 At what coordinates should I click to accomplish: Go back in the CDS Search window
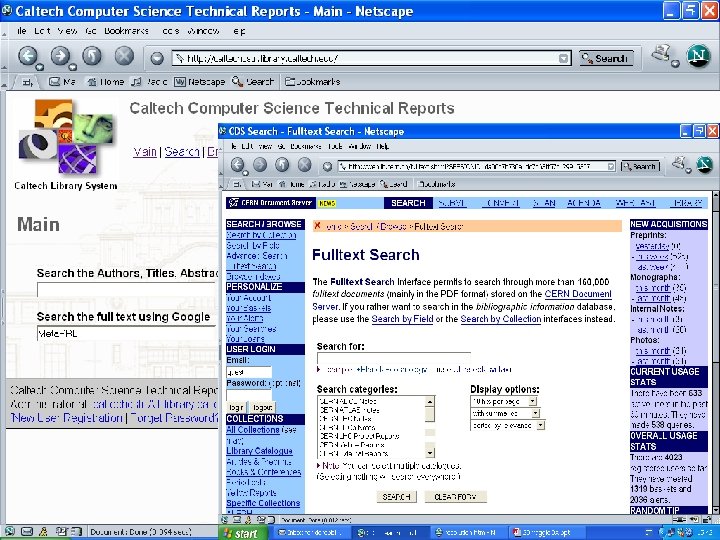pos(237,164)
